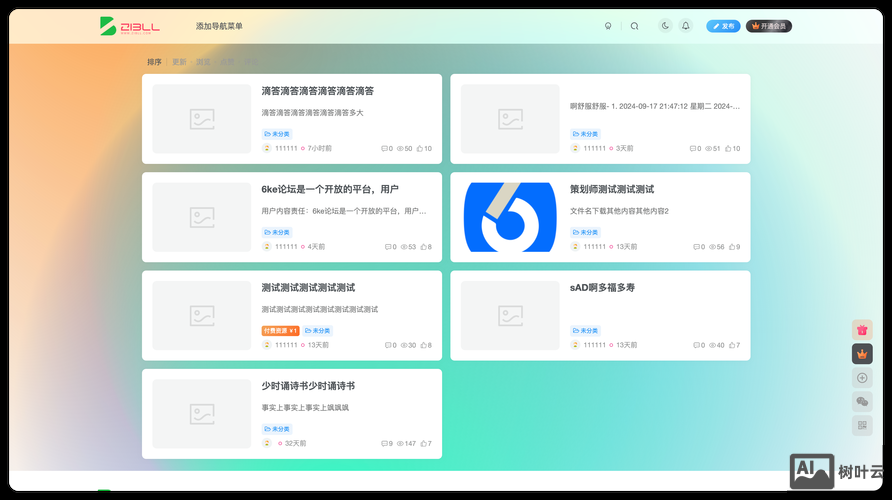Click comment icon with 9 on 少时诵诗书 post
Viewport: 892px width, 500px height.
click(x=384, y=444)
